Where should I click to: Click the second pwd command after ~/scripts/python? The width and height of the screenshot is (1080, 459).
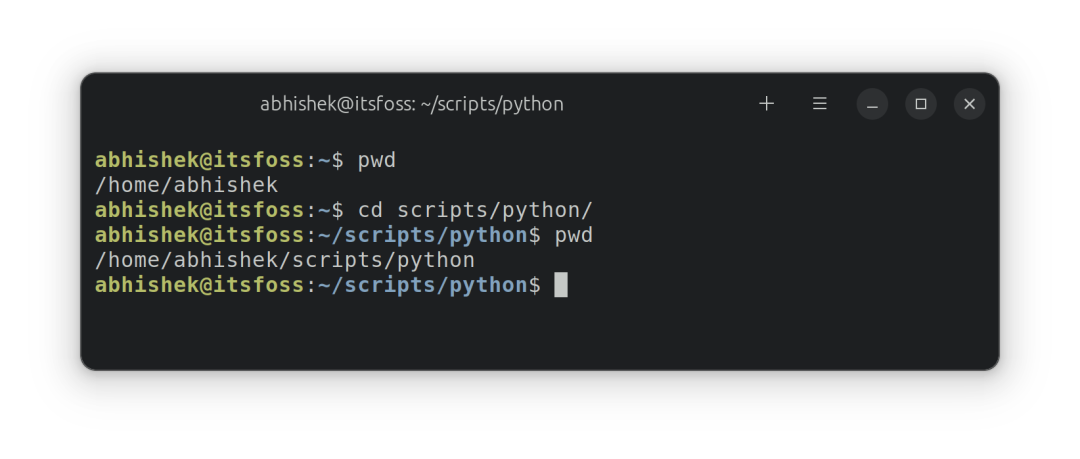pos(573,235)
